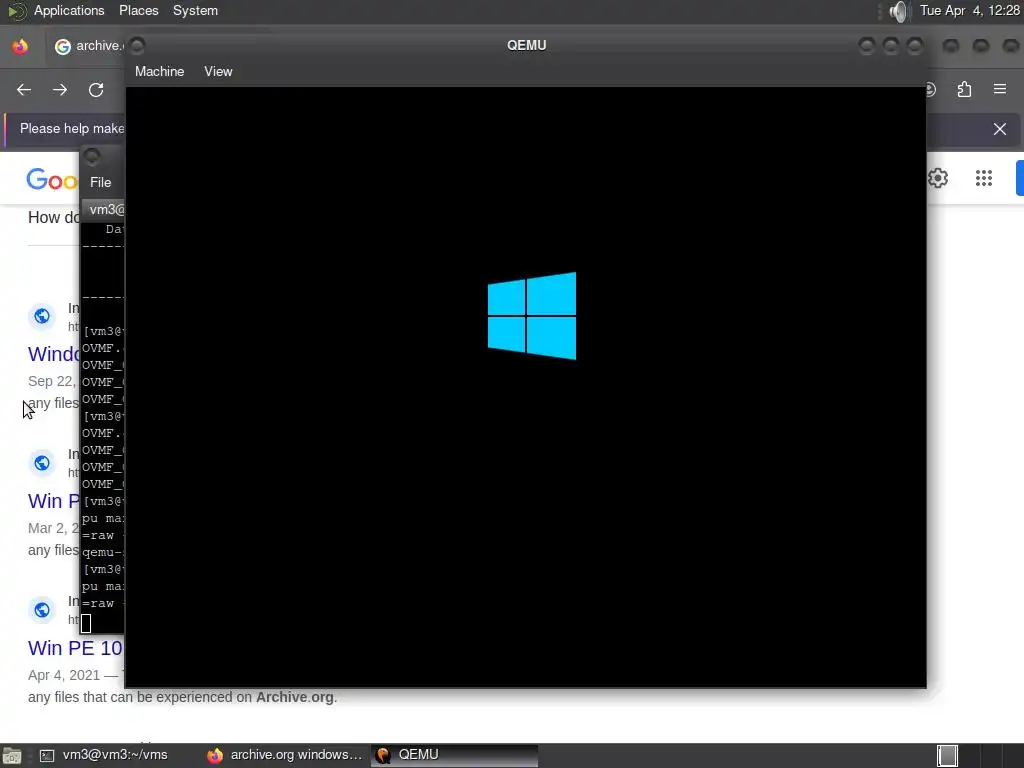The image size is (1024, 768).
Task: Click the first result globe favicon above 'Windo' result
Action: 42,316
